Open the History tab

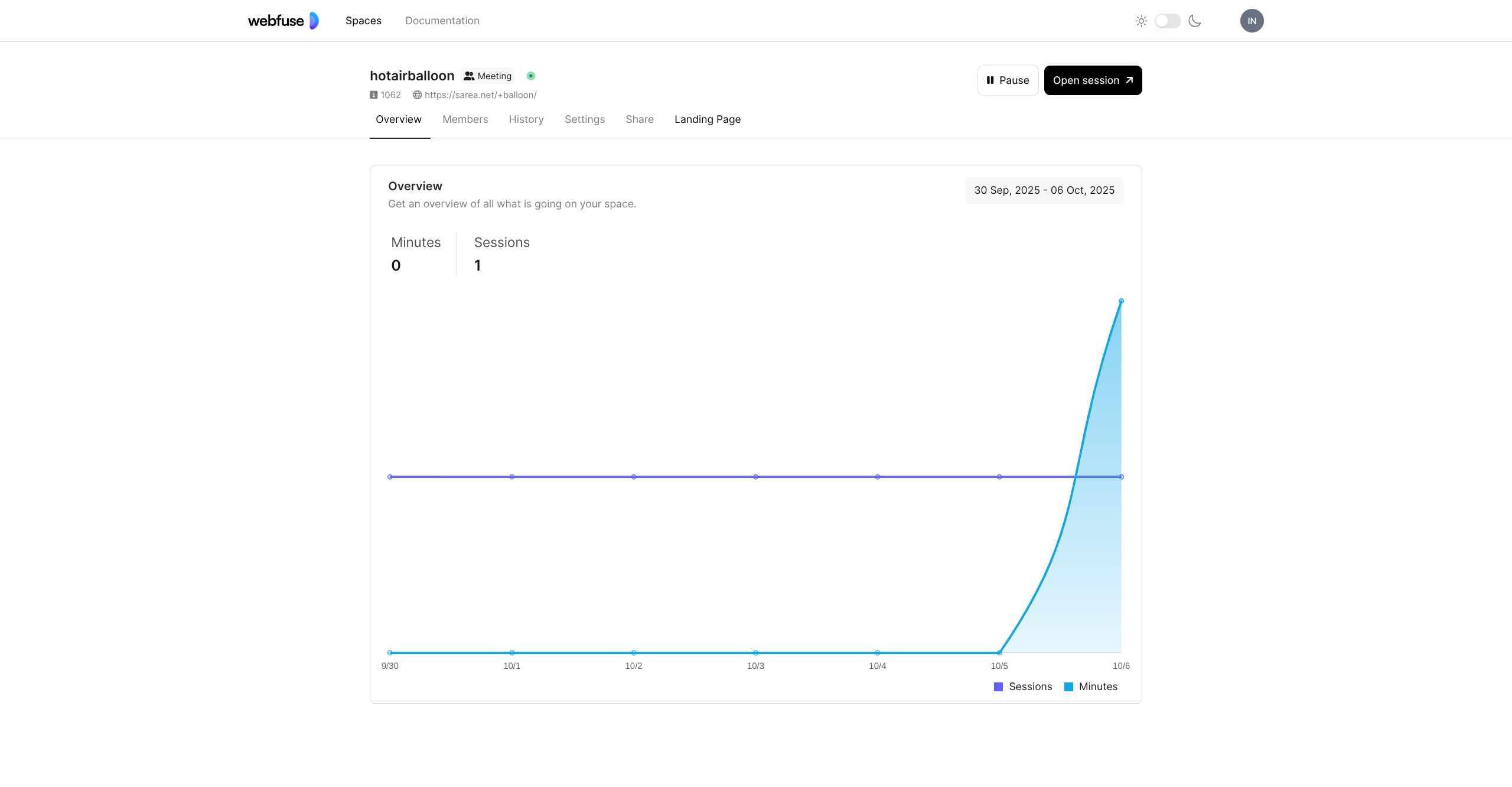pyautogui.click(x=526, y=119)
